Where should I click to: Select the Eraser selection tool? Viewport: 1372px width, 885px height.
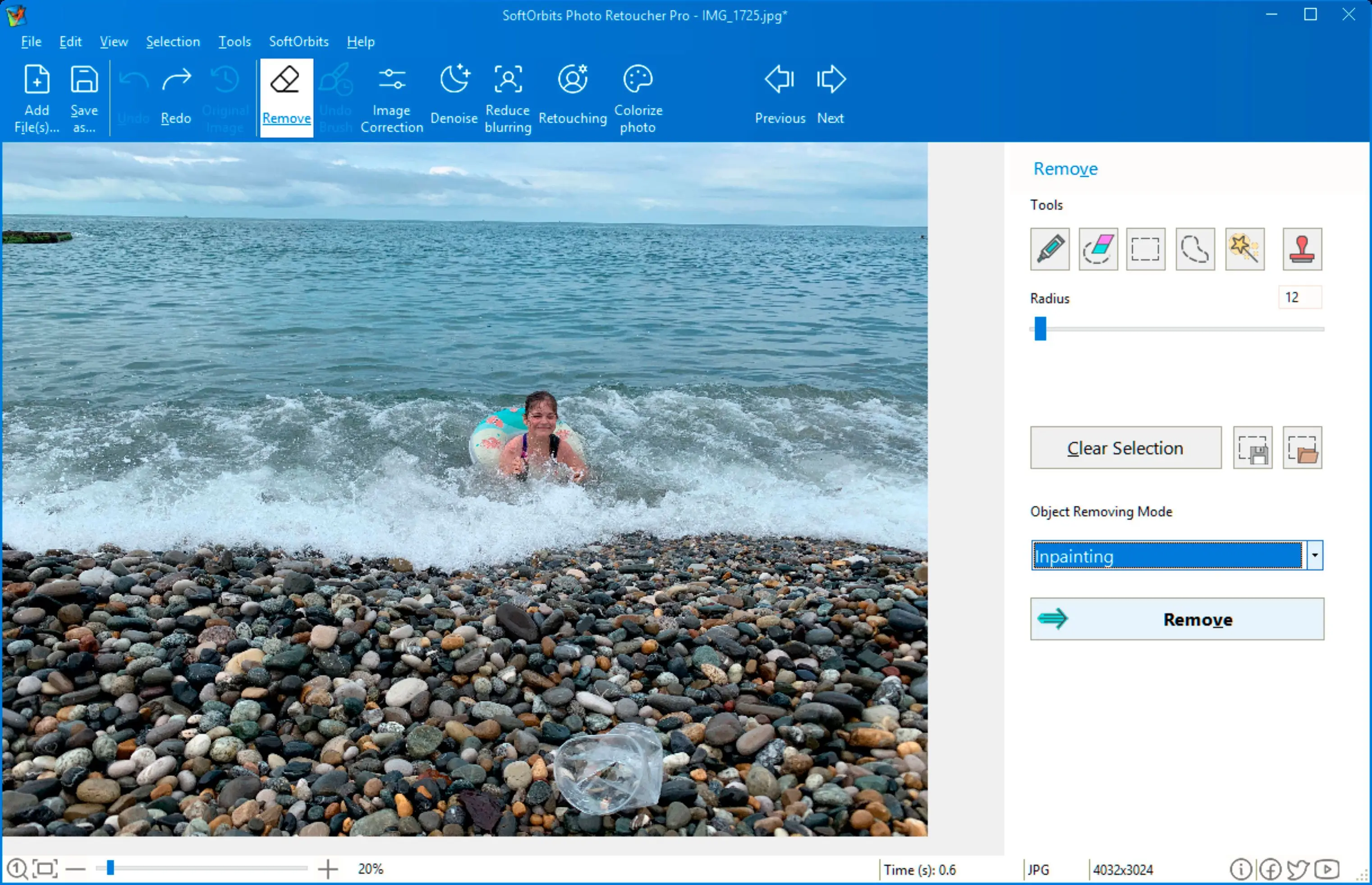click(x=1098, y=249)
